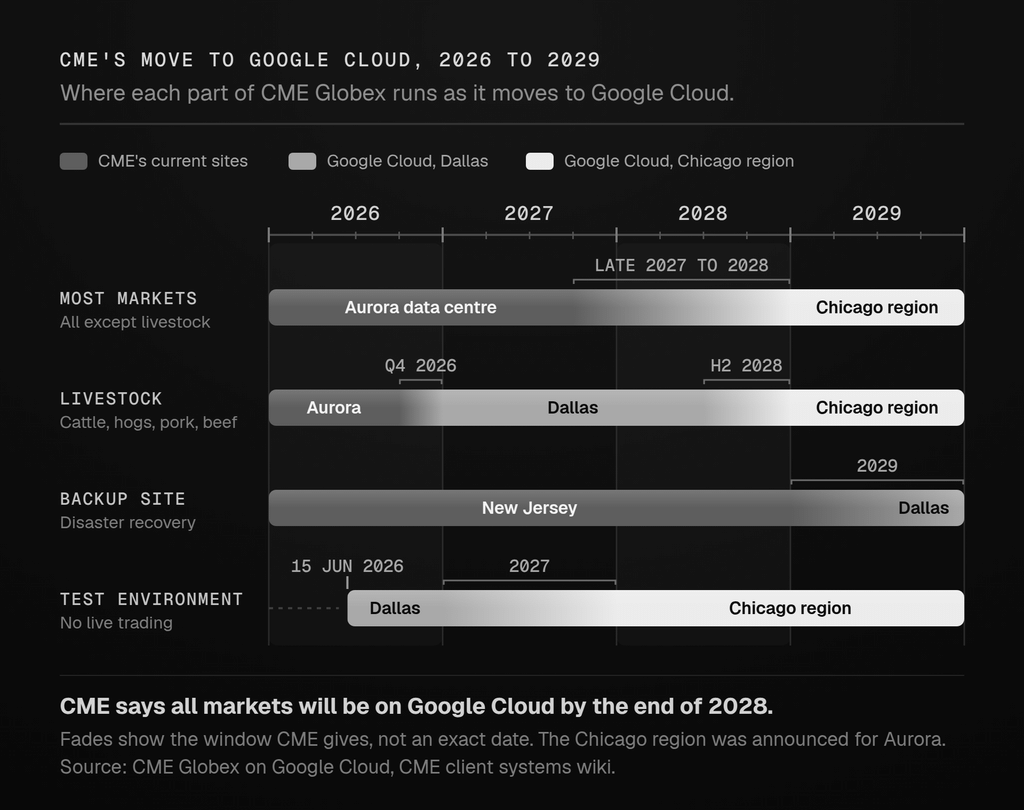
Task: Click 'Aurora data centre' bar label
Action: click(x=421, y=308)
